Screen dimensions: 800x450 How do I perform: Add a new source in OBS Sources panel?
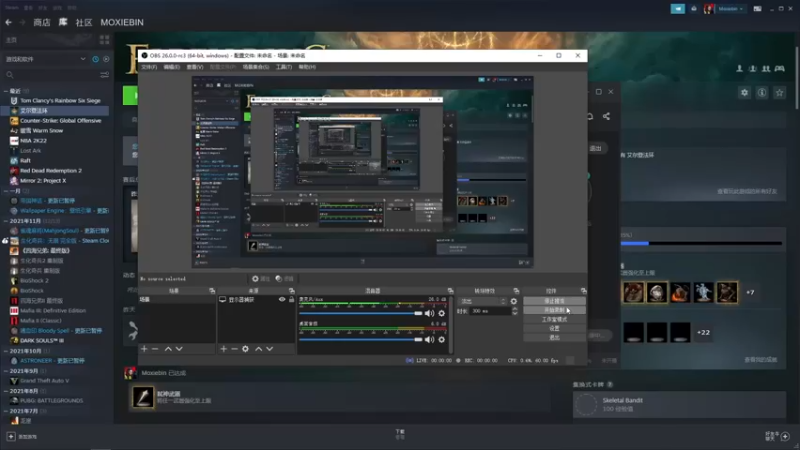click(x=223, y=349)
